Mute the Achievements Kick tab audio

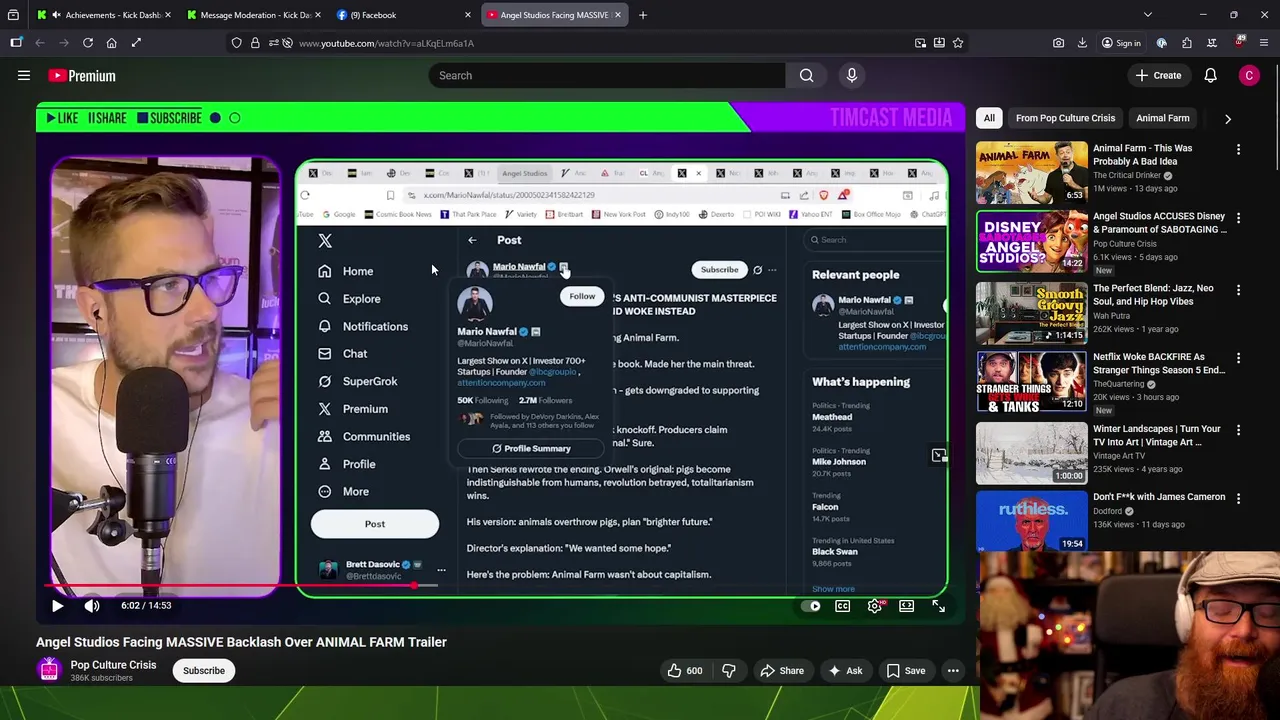point(55,15)
